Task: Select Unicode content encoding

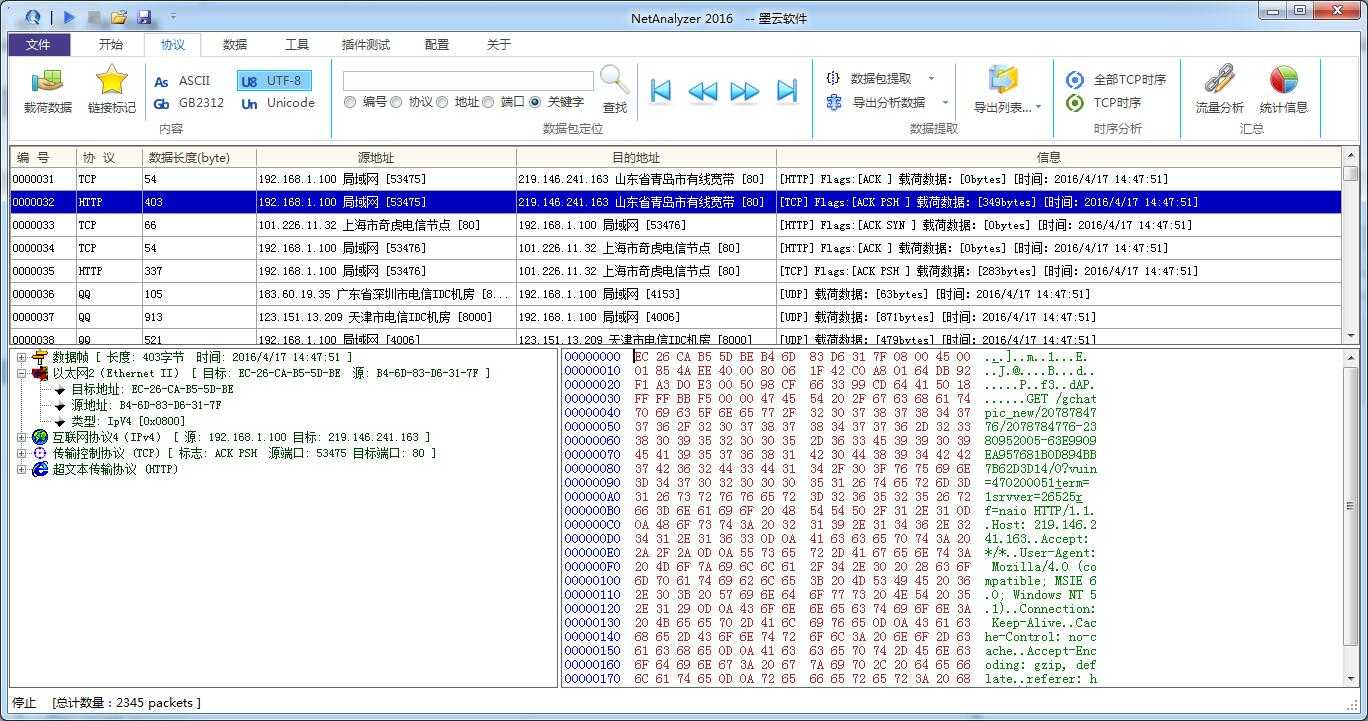Action: coord(278,103)
